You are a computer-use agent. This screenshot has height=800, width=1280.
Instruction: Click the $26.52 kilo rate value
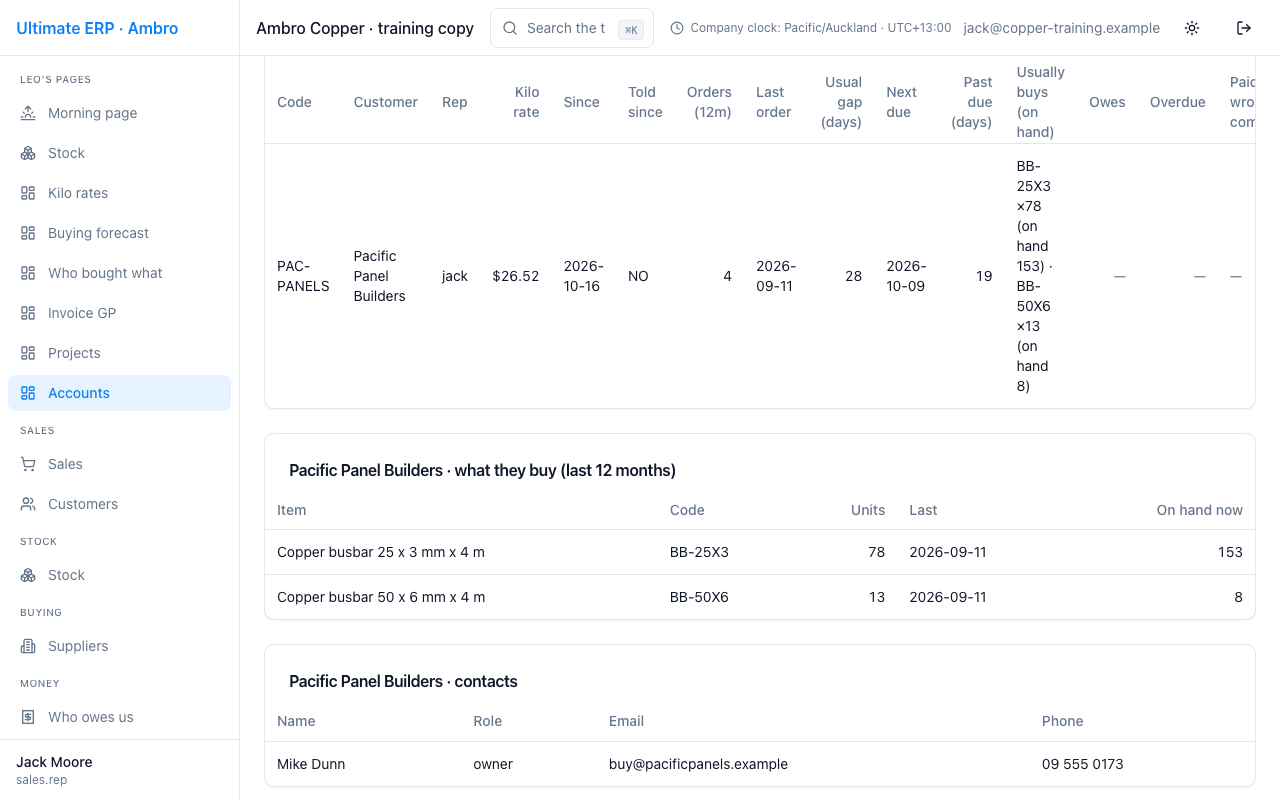pyautogui.click(x=516, y=276)
